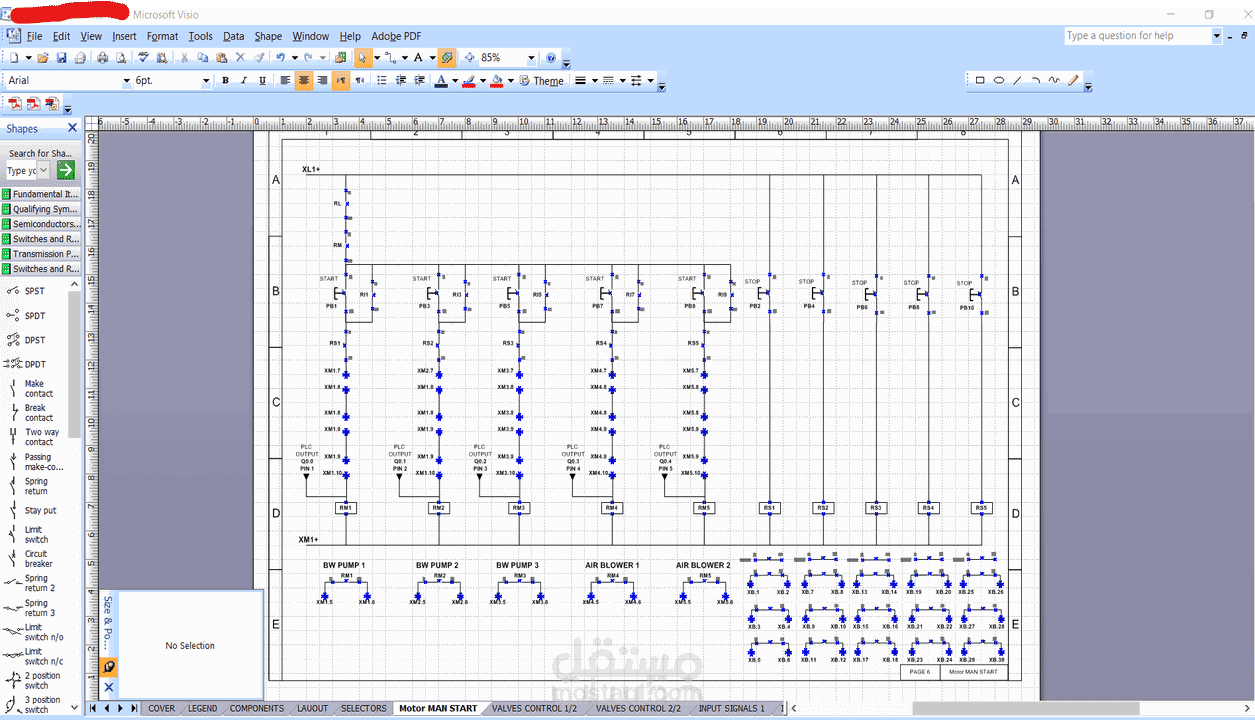Viewport: 1255px width, 720px height.
Task: Select the Line drawing tool
Action: [1017, 80]
